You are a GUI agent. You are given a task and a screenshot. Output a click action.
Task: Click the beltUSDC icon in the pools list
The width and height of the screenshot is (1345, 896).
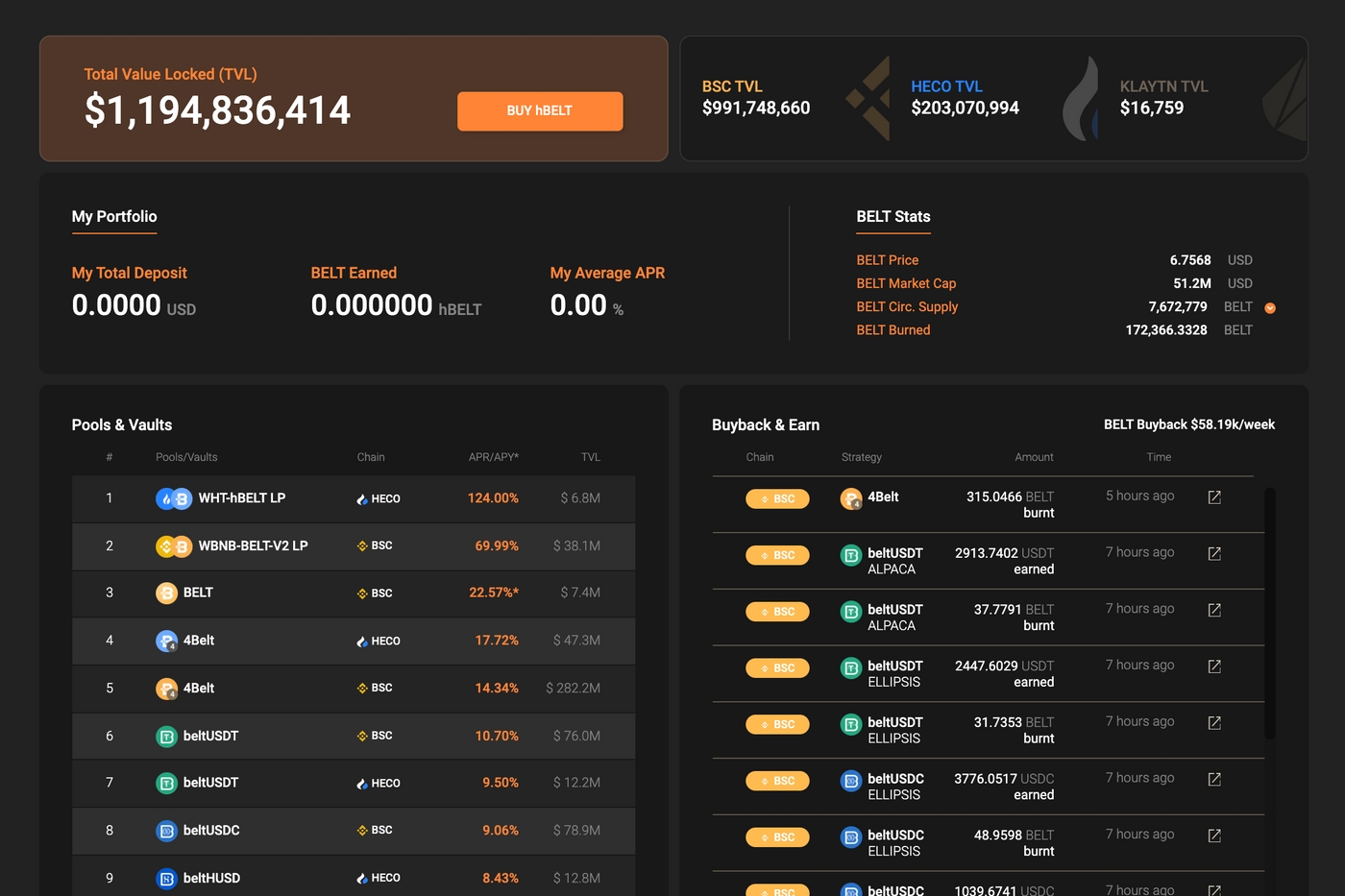(x=166, y=831)
